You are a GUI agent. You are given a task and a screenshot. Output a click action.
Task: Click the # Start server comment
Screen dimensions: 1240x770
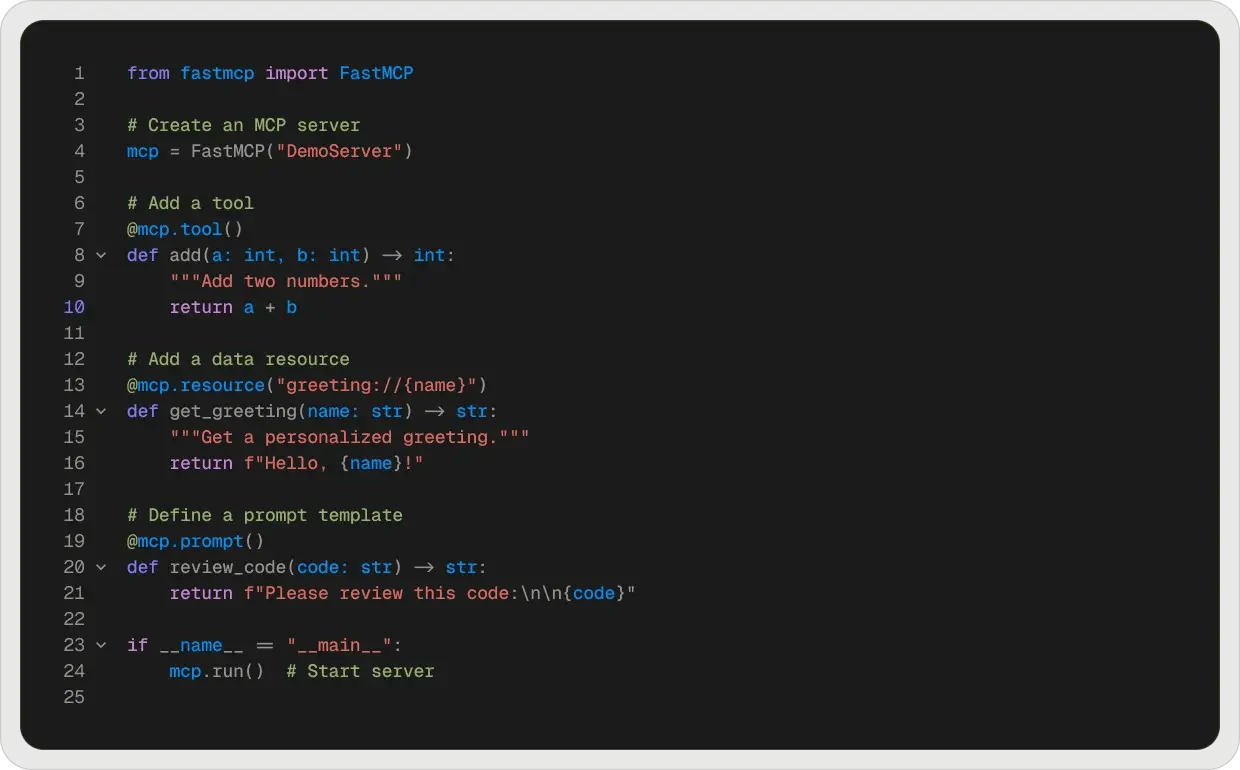click(x=360, y=671)
